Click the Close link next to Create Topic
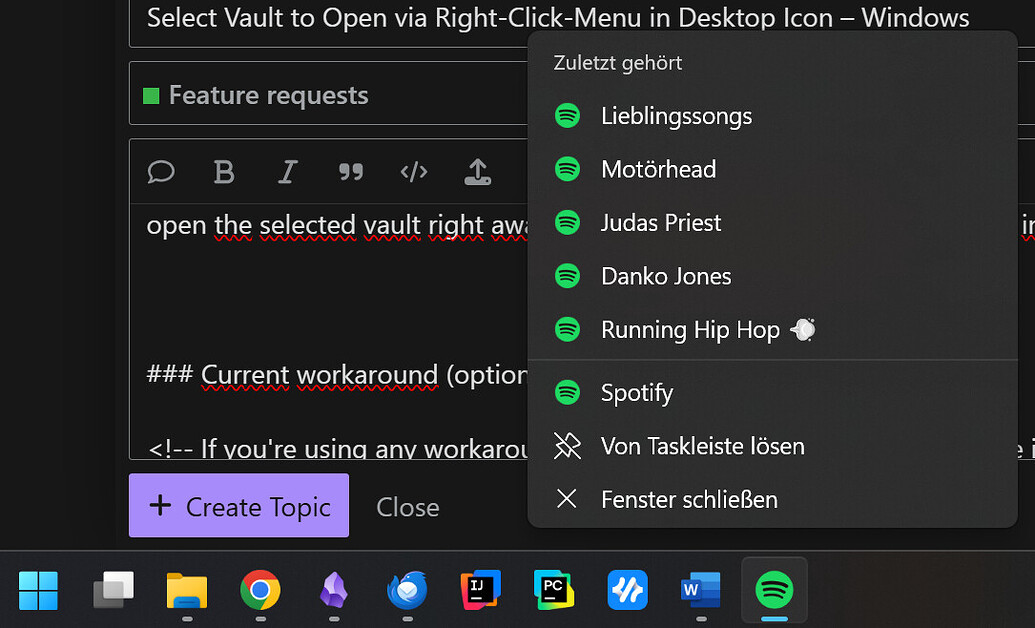 pyautogui.click(x=407, y=507)
